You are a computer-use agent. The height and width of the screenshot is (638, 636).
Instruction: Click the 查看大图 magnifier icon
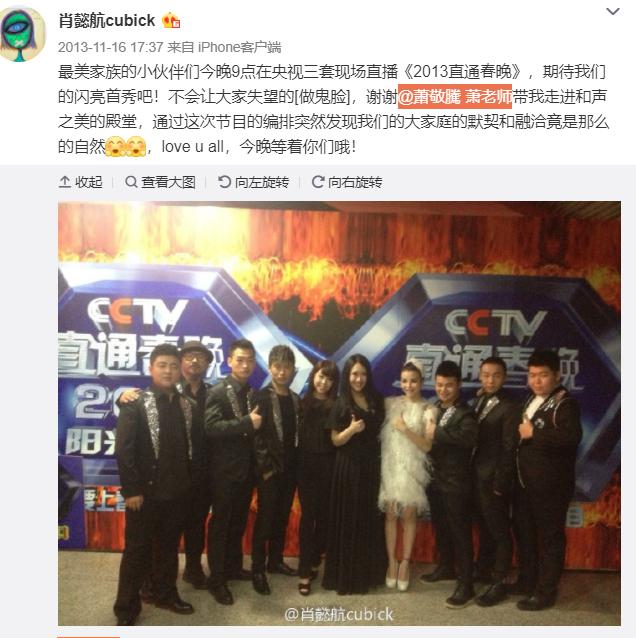click(131, 182)
